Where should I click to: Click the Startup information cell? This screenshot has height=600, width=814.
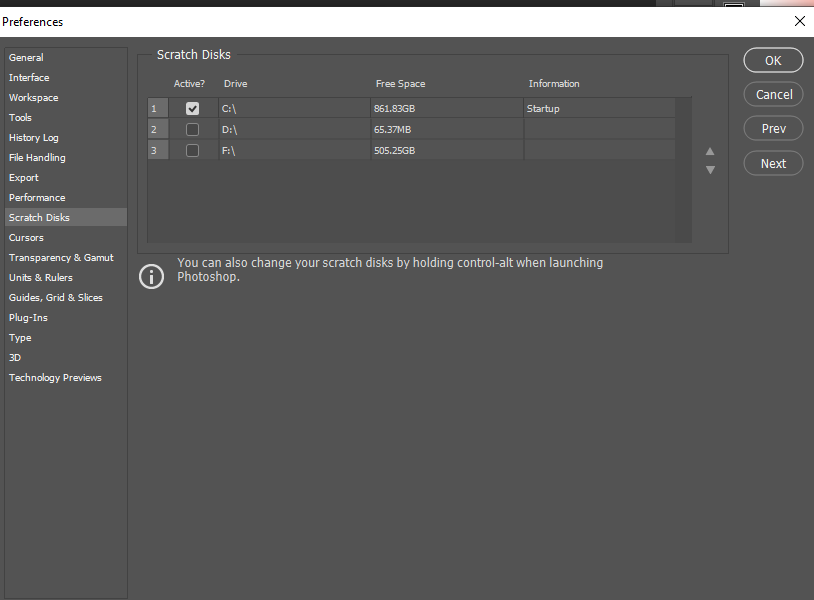599,108
